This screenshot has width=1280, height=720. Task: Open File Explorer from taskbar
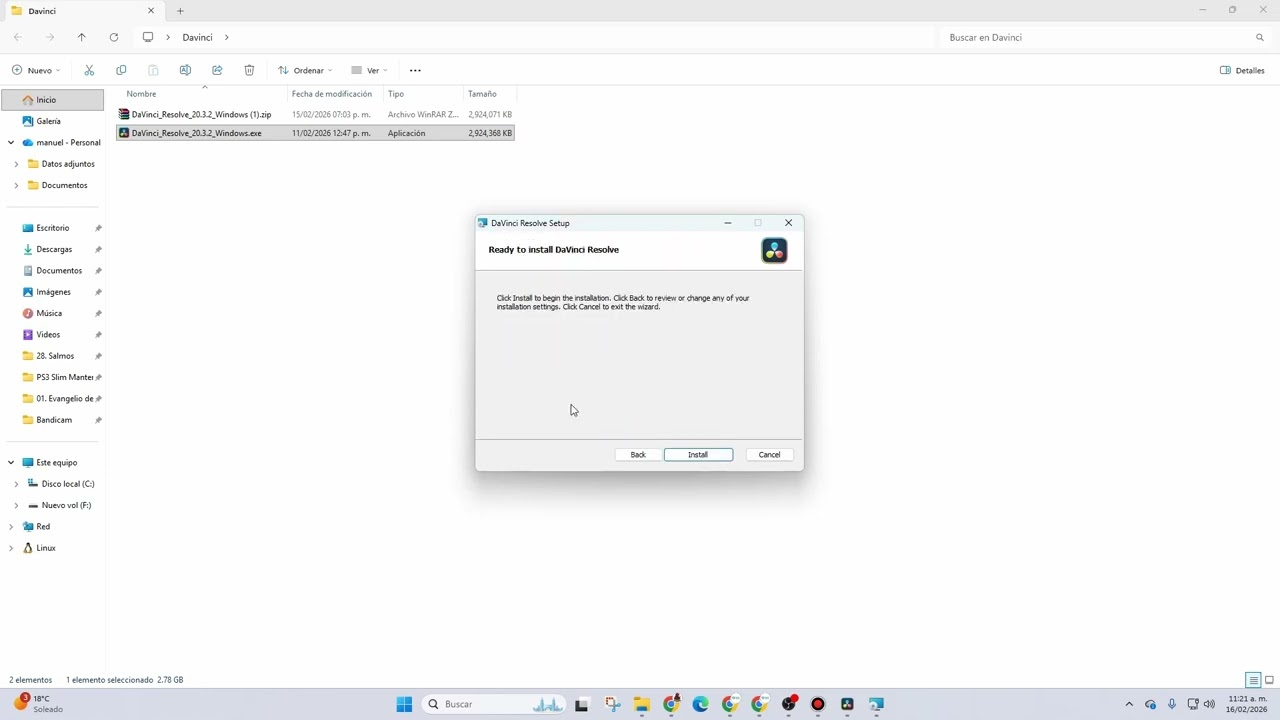point(641,704)
